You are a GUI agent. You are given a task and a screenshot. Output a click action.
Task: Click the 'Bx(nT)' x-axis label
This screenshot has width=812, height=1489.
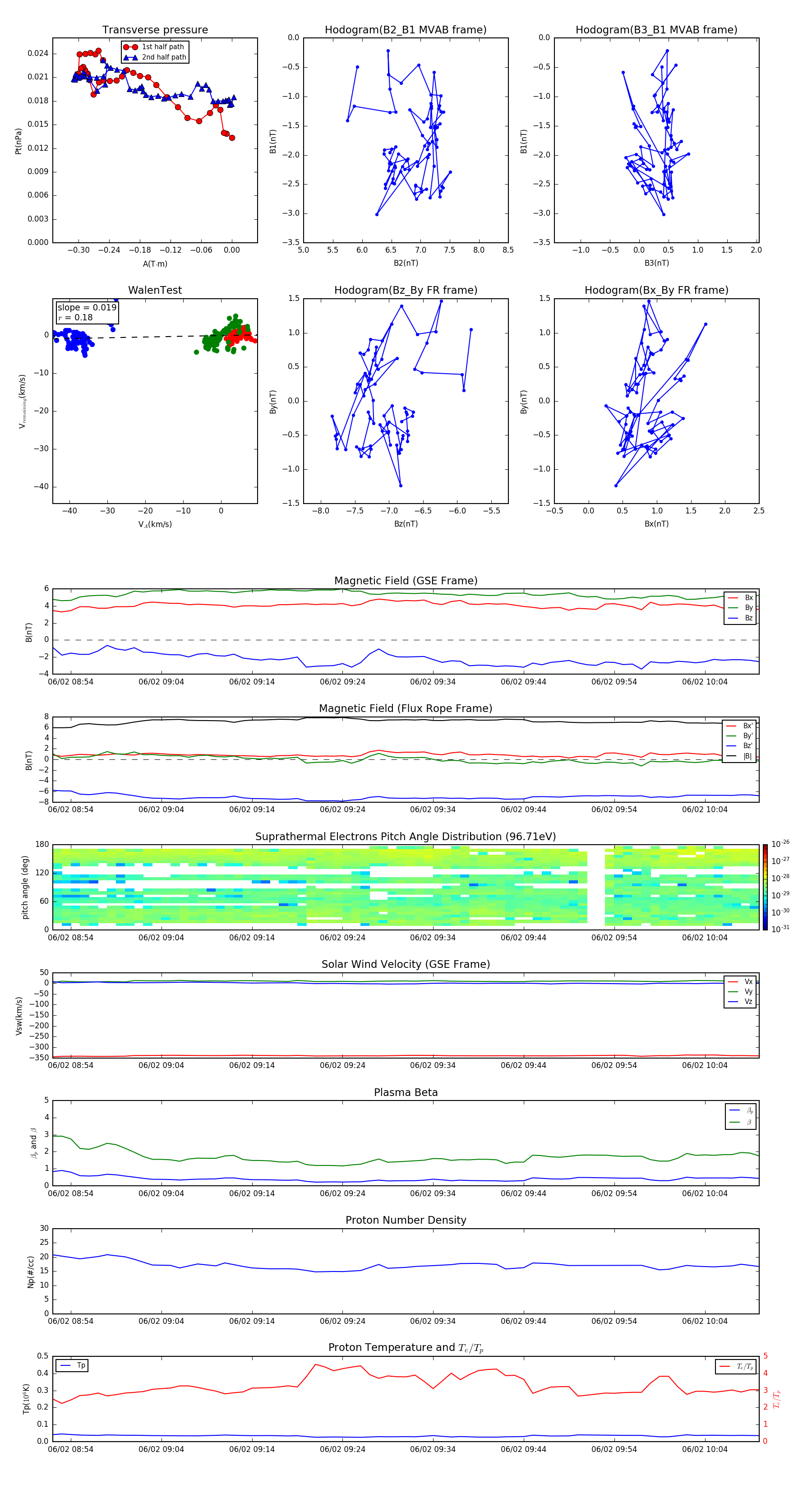coord(656,524)
